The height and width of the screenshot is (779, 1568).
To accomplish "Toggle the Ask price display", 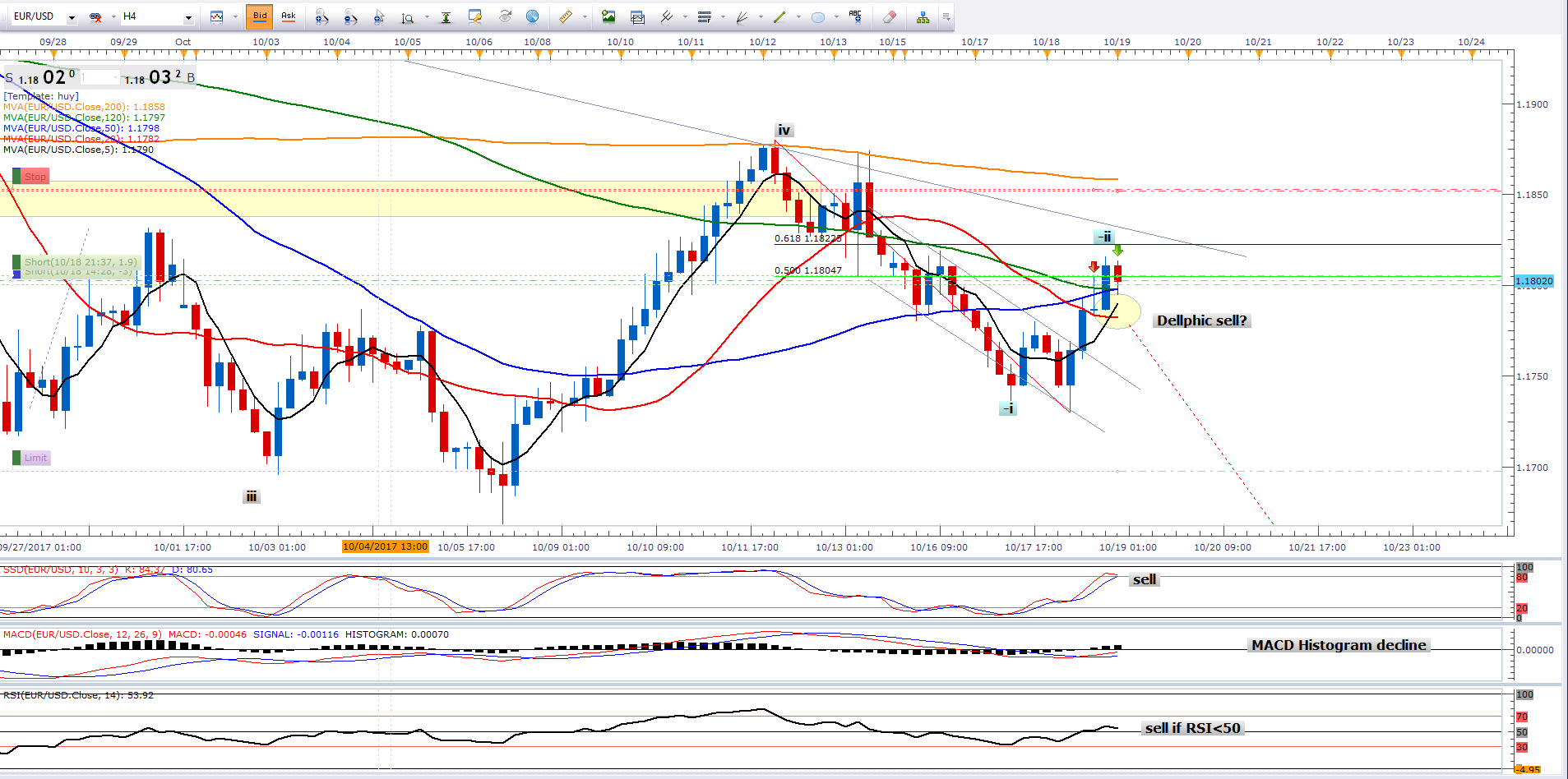I will coord(289,16).
